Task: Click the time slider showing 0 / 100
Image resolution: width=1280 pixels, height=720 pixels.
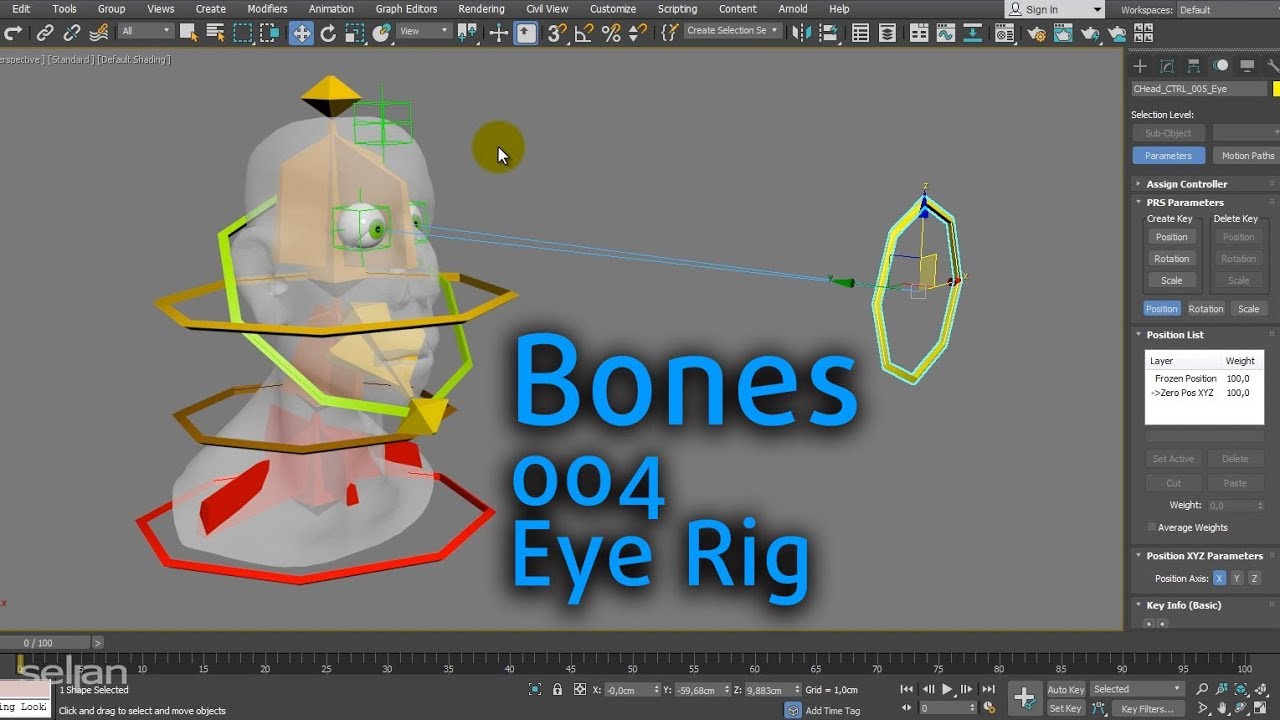Action: coord(46,643)
